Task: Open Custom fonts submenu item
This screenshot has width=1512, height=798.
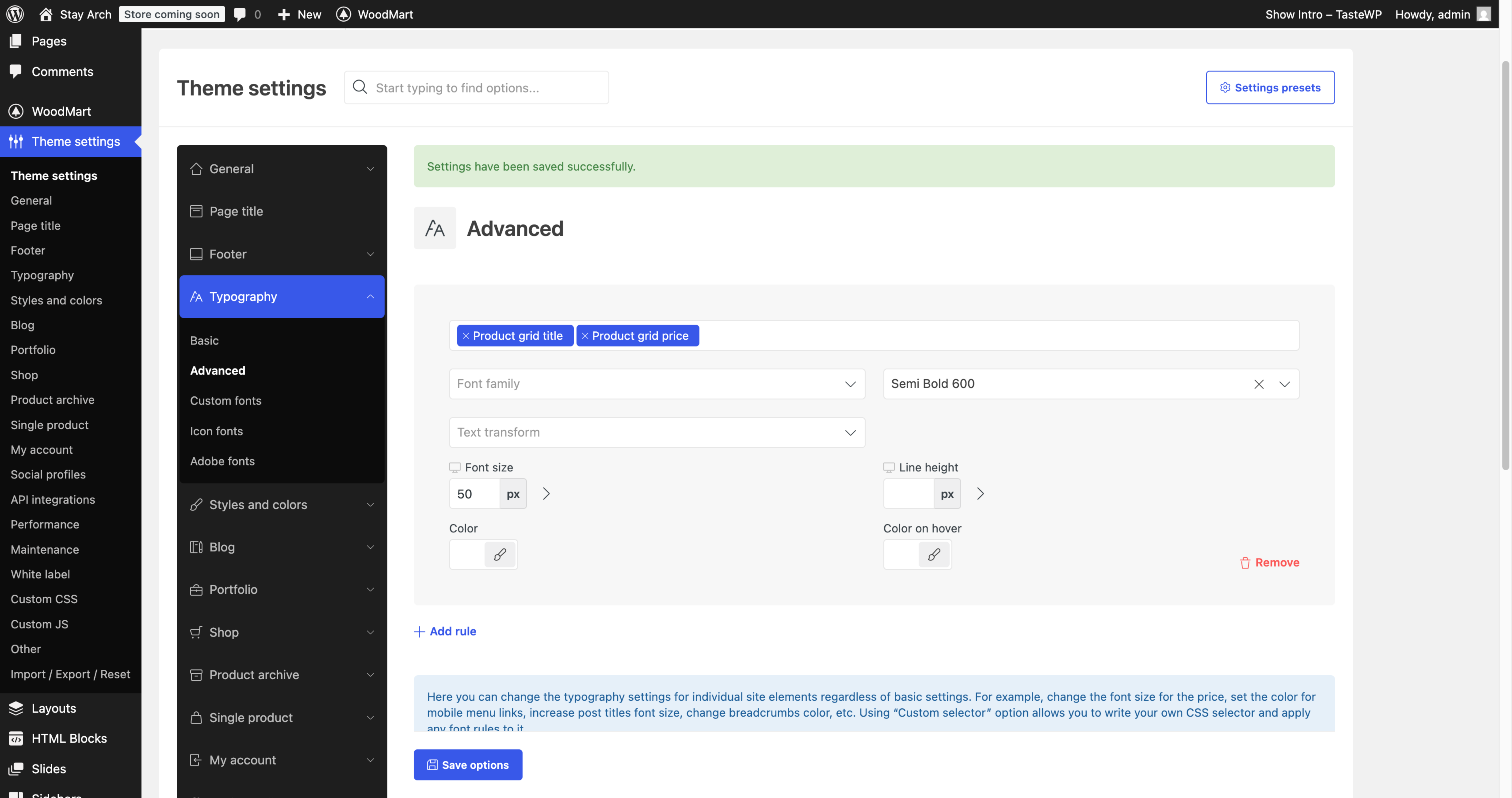Action: [225, 401]
